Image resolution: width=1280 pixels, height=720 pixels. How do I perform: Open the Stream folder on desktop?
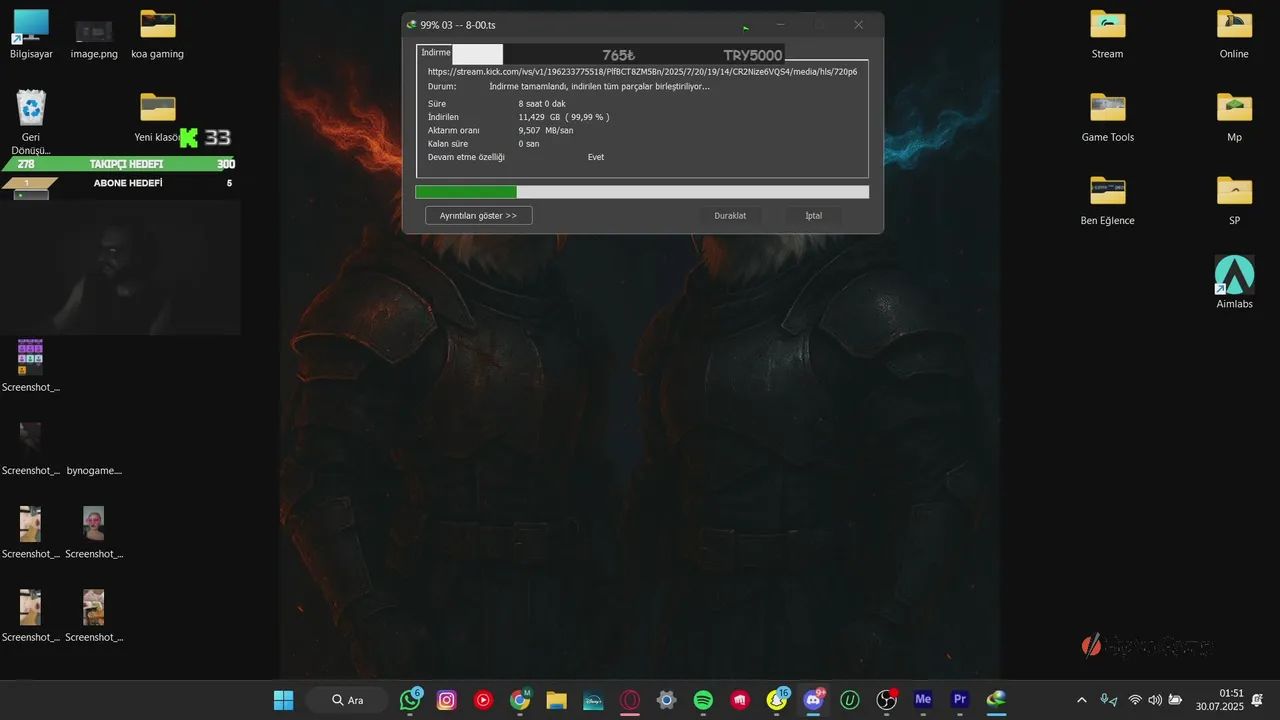tap(1107, 34)
